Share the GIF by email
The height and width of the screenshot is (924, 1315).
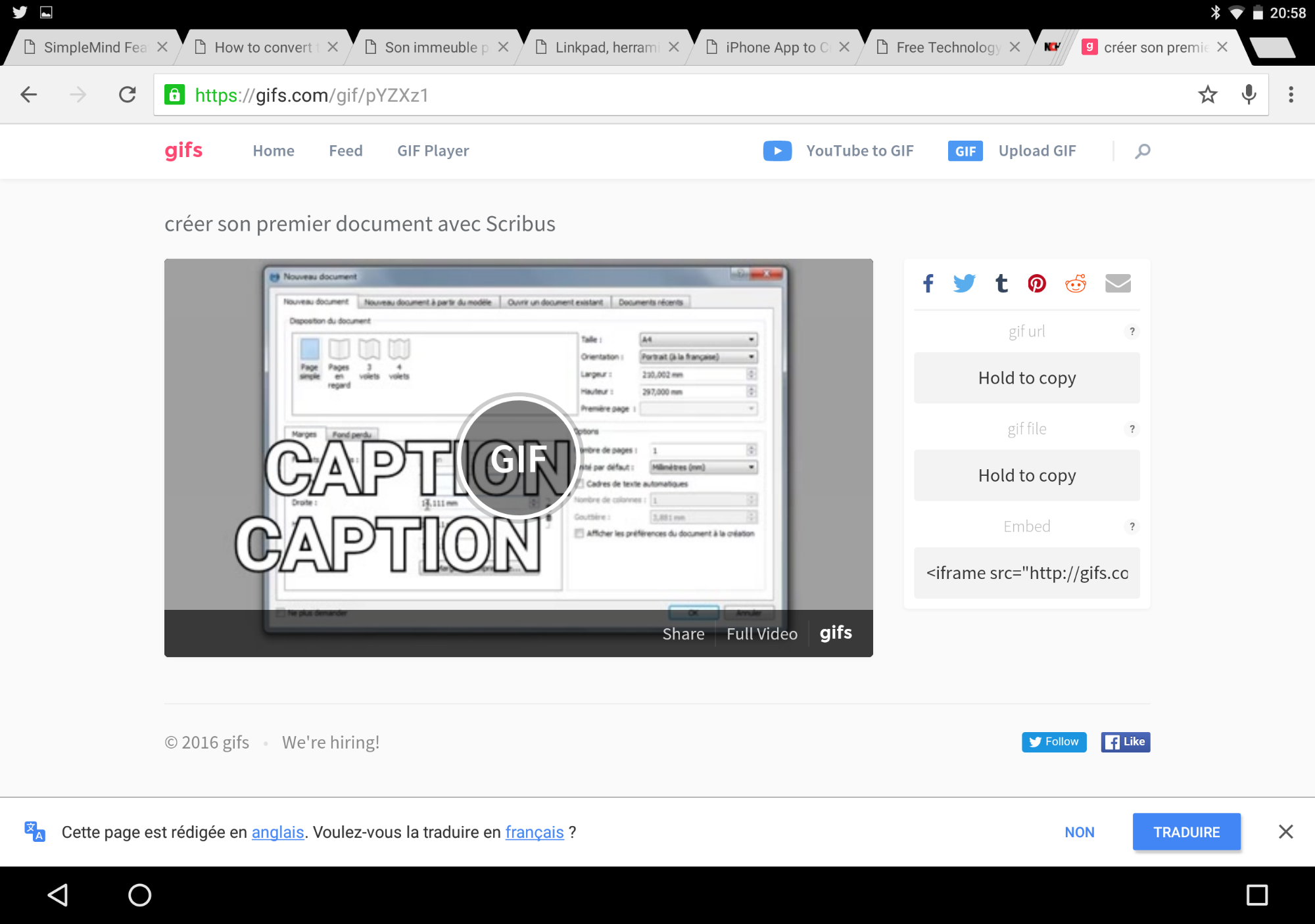click(x=1118, y=283)
